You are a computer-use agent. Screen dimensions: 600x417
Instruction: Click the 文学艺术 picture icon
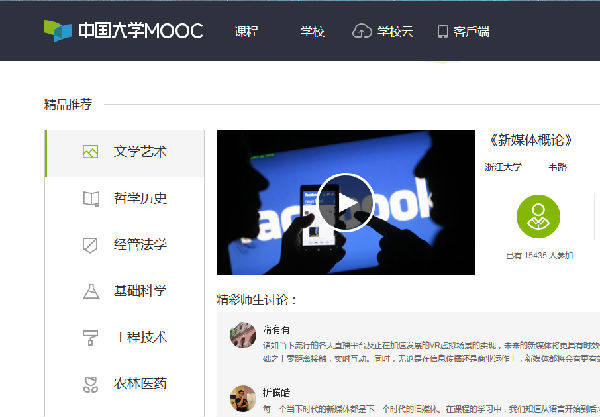[90, 151]
